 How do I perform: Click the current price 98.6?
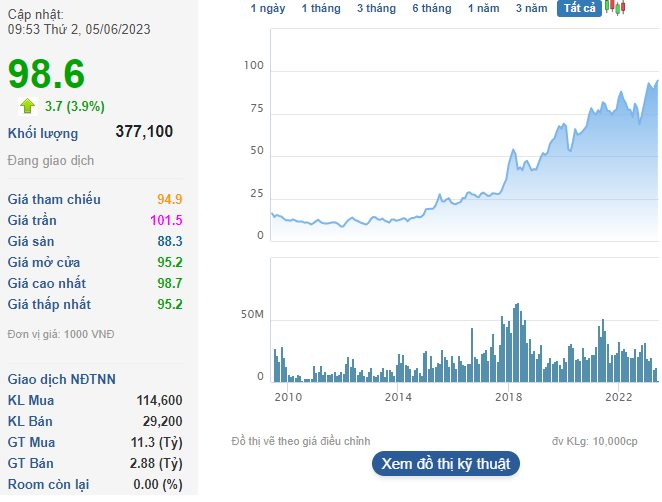tap(46, 74)
